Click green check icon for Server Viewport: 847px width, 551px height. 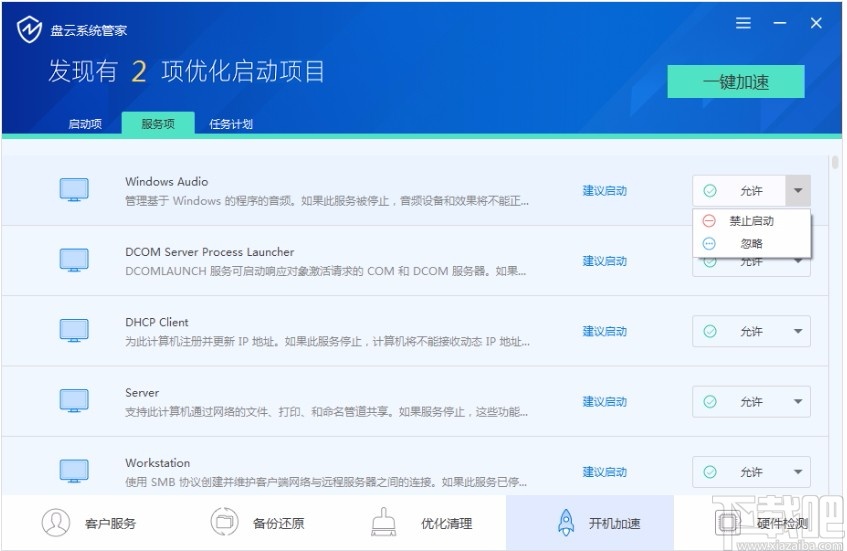click(x=710, y=401)
